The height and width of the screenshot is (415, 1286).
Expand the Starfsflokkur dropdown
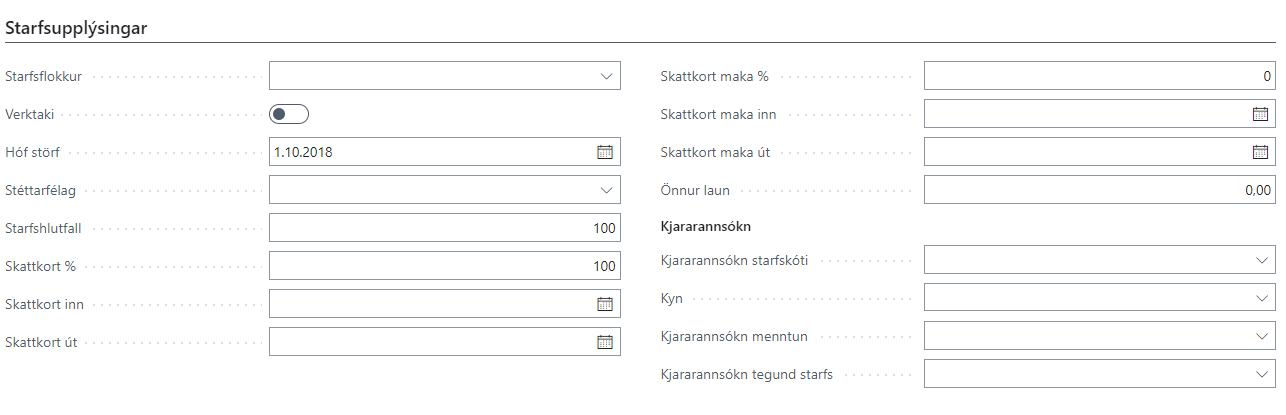click(x=605, y=76)
